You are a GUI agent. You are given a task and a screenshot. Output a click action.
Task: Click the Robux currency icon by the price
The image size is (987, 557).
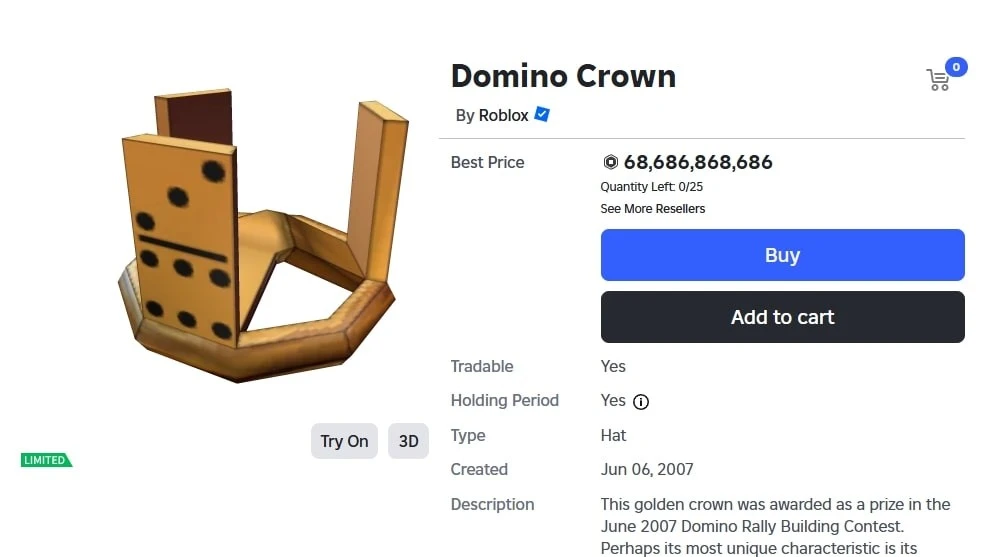pos(610,162)
